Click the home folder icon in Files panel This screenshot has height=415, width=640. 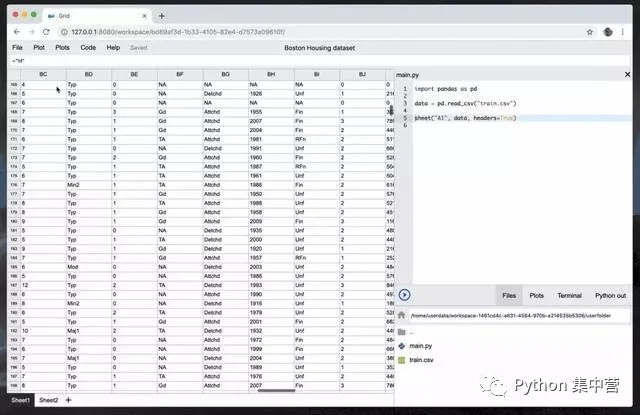[401, 315]
